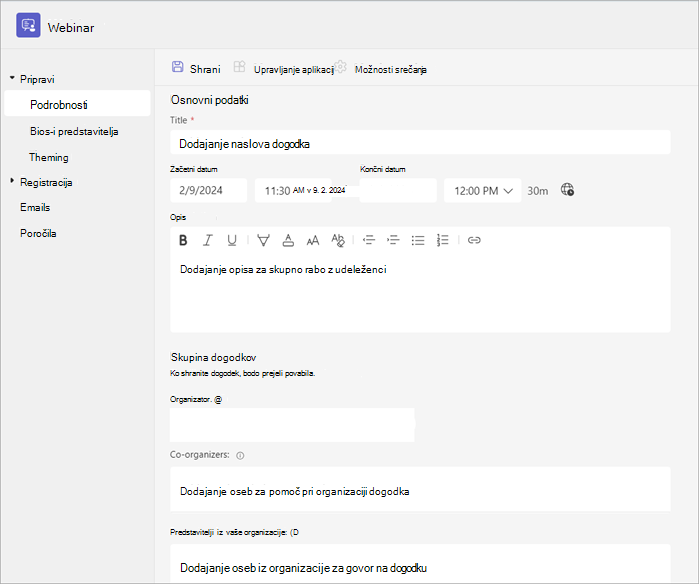Insert a bulleted list
This screenshot has height=584, width=699.
(x=418, y=240)
